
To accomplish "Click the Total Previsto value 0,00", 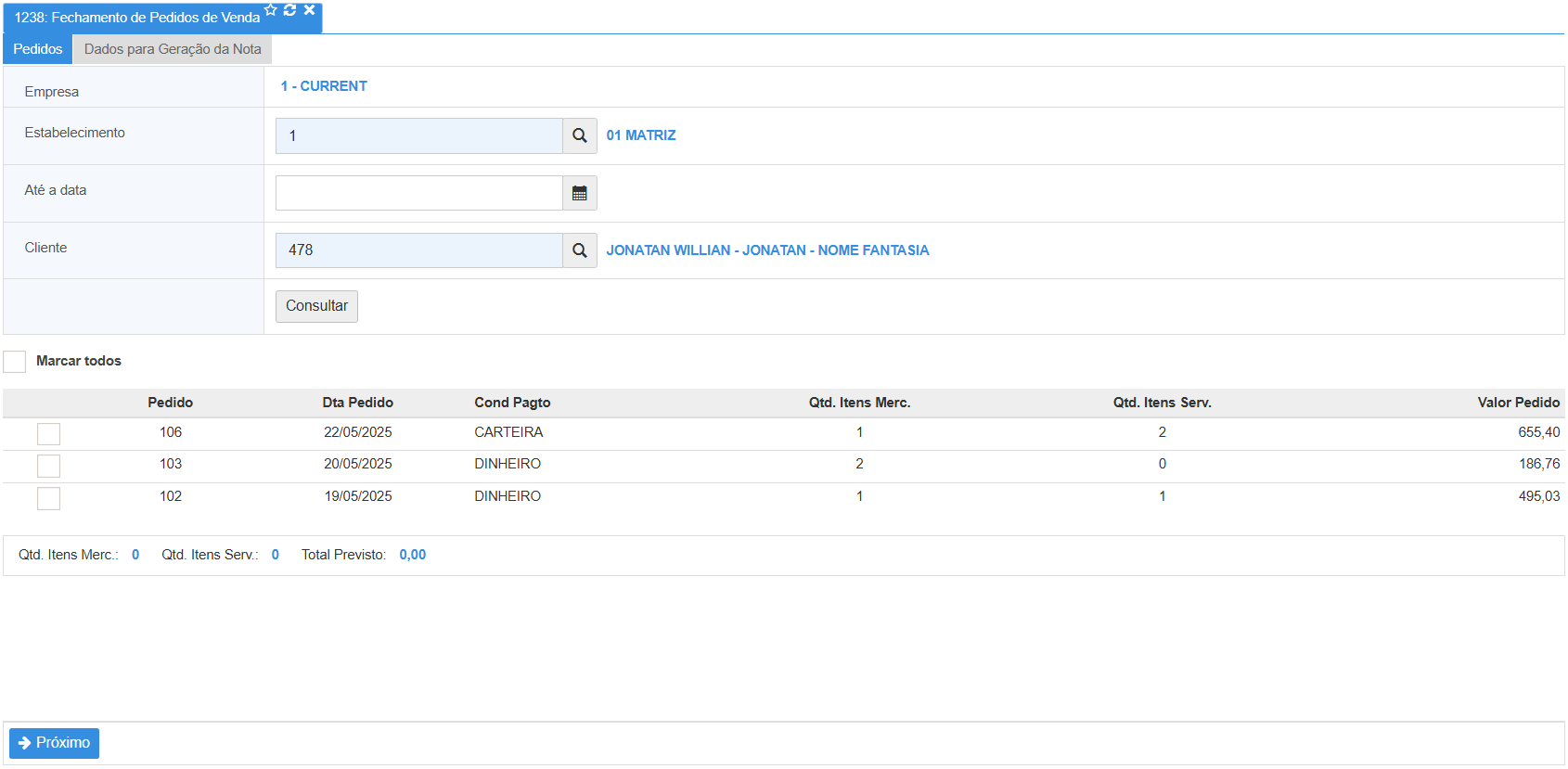I will 413,555.
